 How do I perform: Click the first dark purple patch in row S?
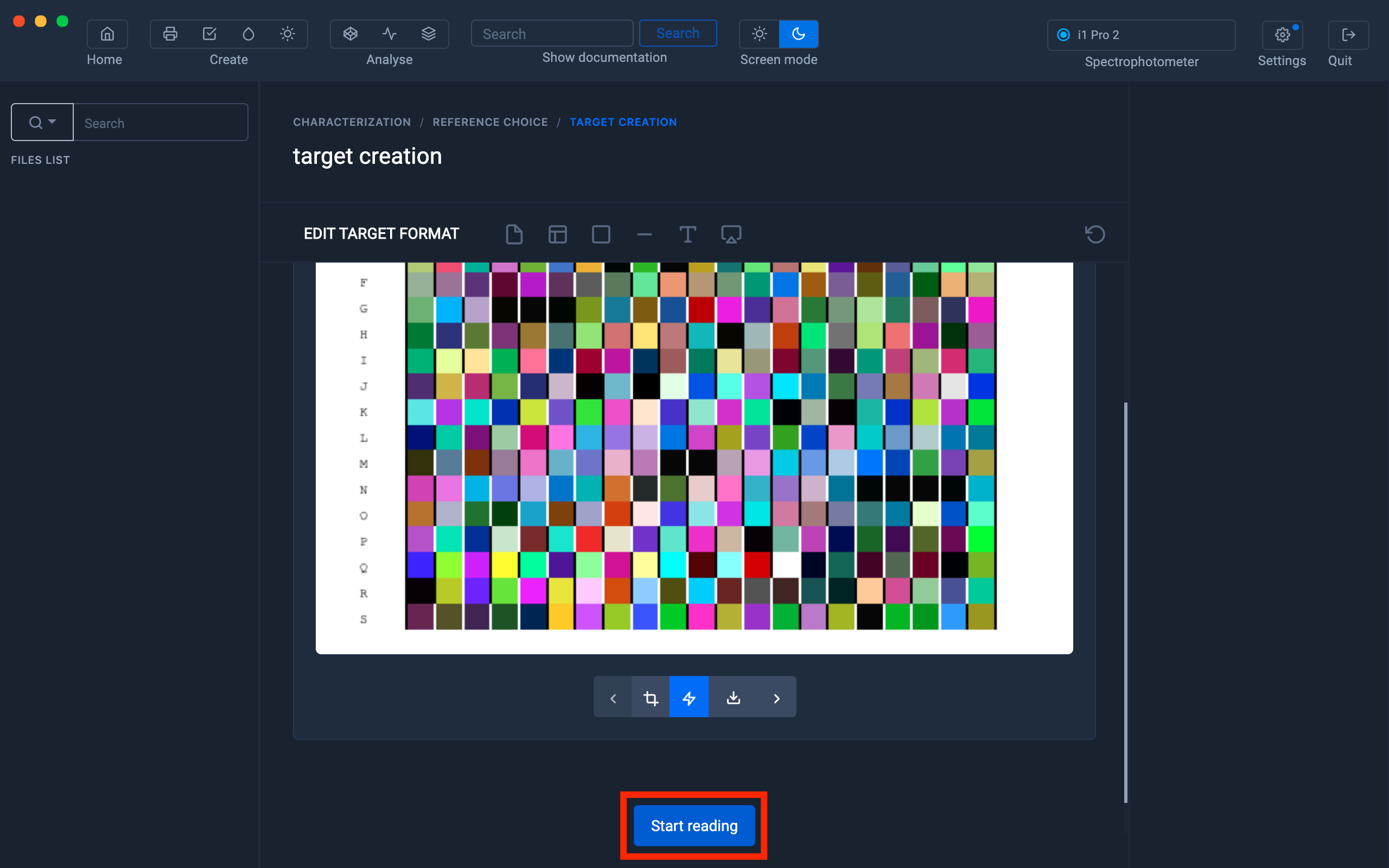(420, 617)
